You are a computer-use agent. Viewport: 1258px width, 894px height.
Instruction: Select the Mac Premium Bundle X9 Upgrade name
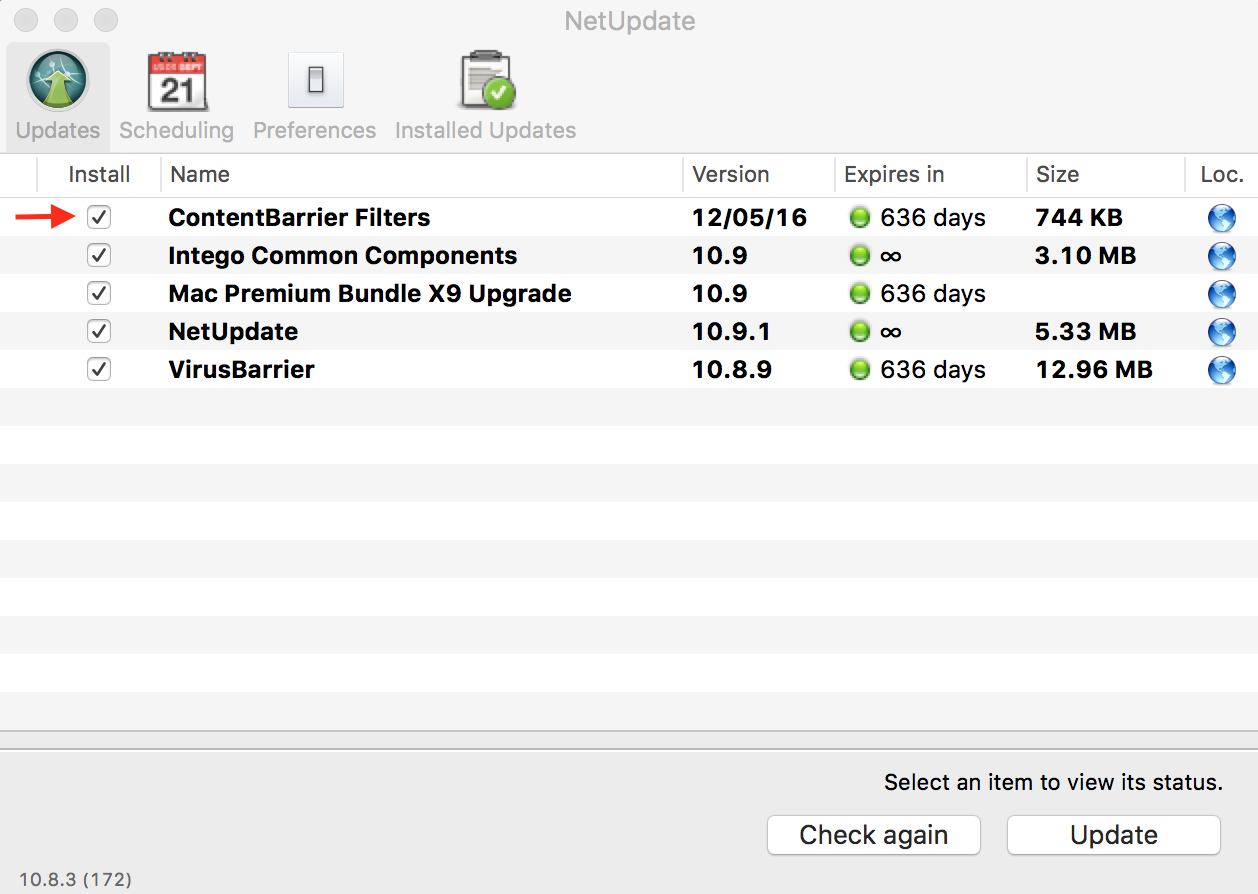pyautogui.click(x=370, y=294)
